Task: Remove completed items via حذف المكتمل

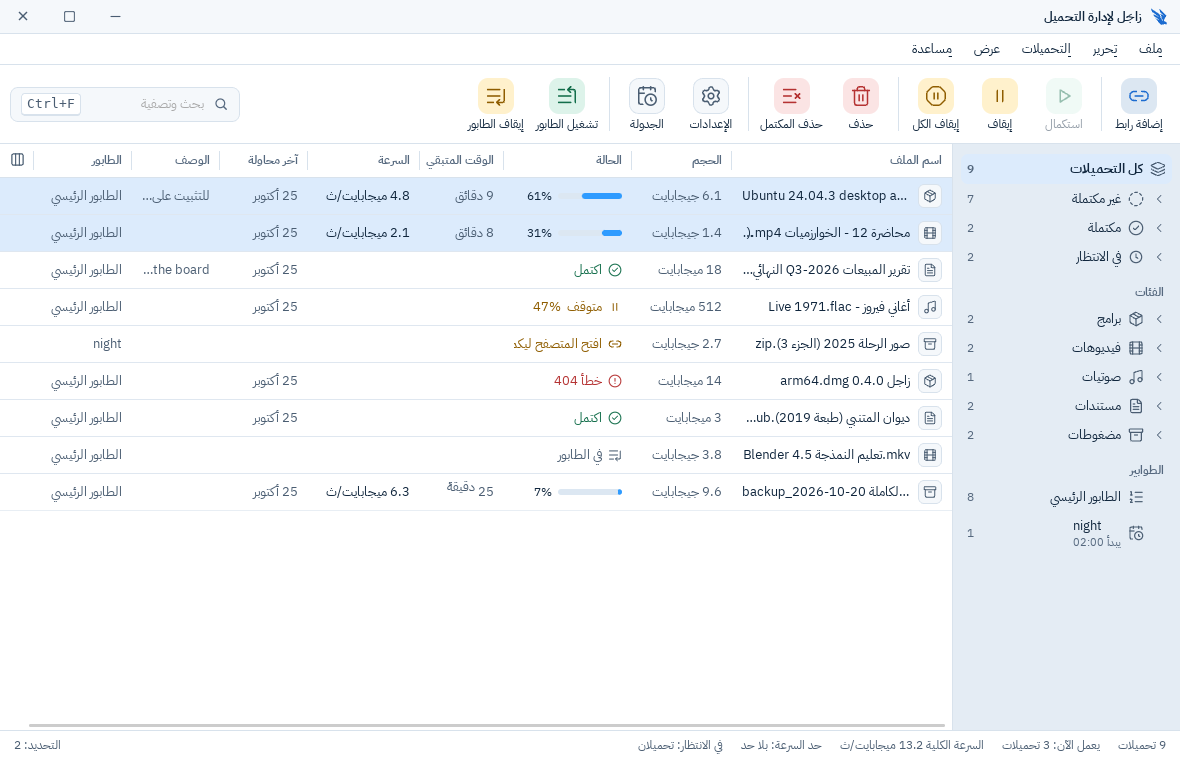Action: click(x=791, y=96)
